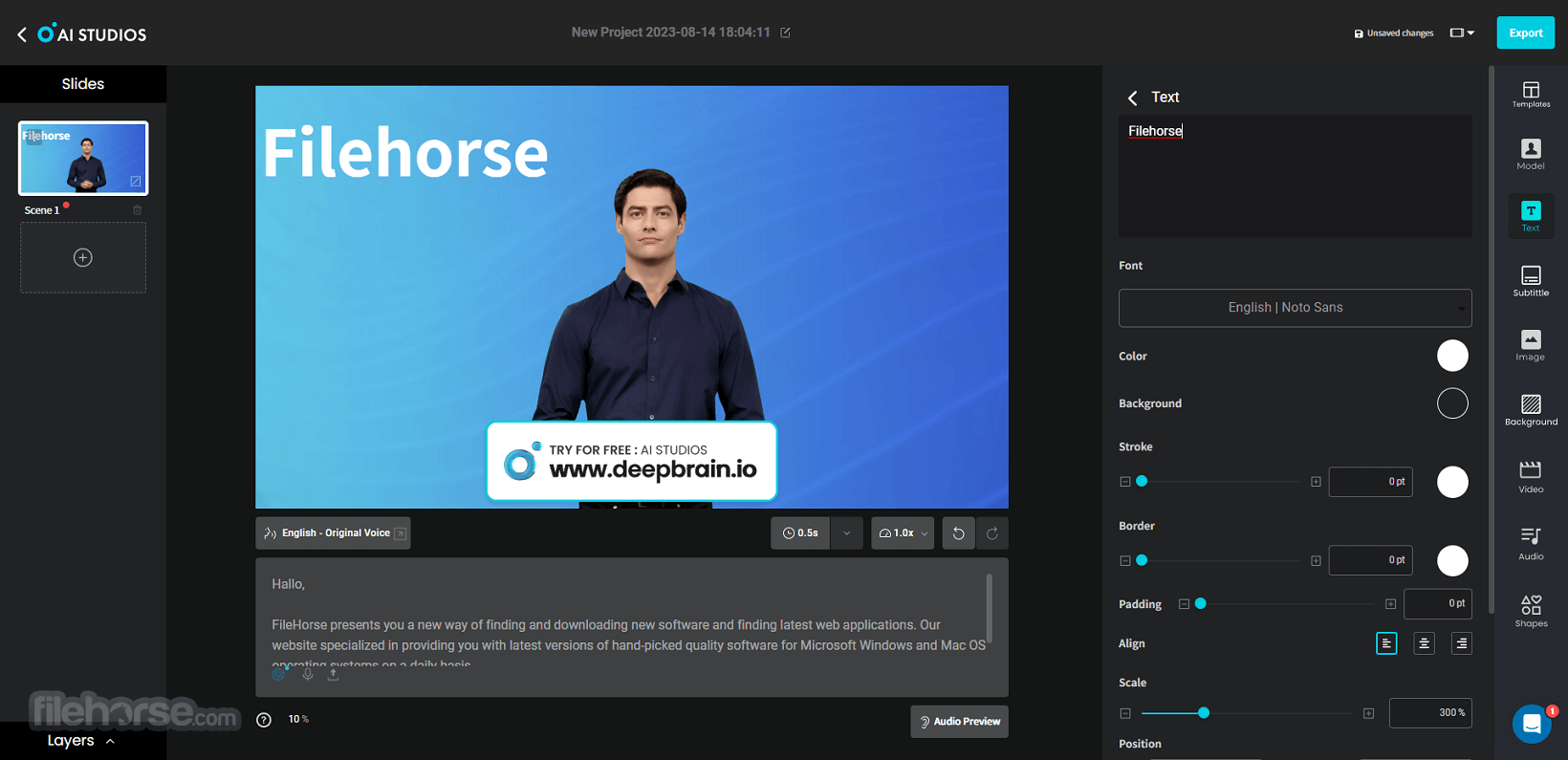Pick the text Color swatch
The width and height of the screenshot is (1568, 760).
1452,356
